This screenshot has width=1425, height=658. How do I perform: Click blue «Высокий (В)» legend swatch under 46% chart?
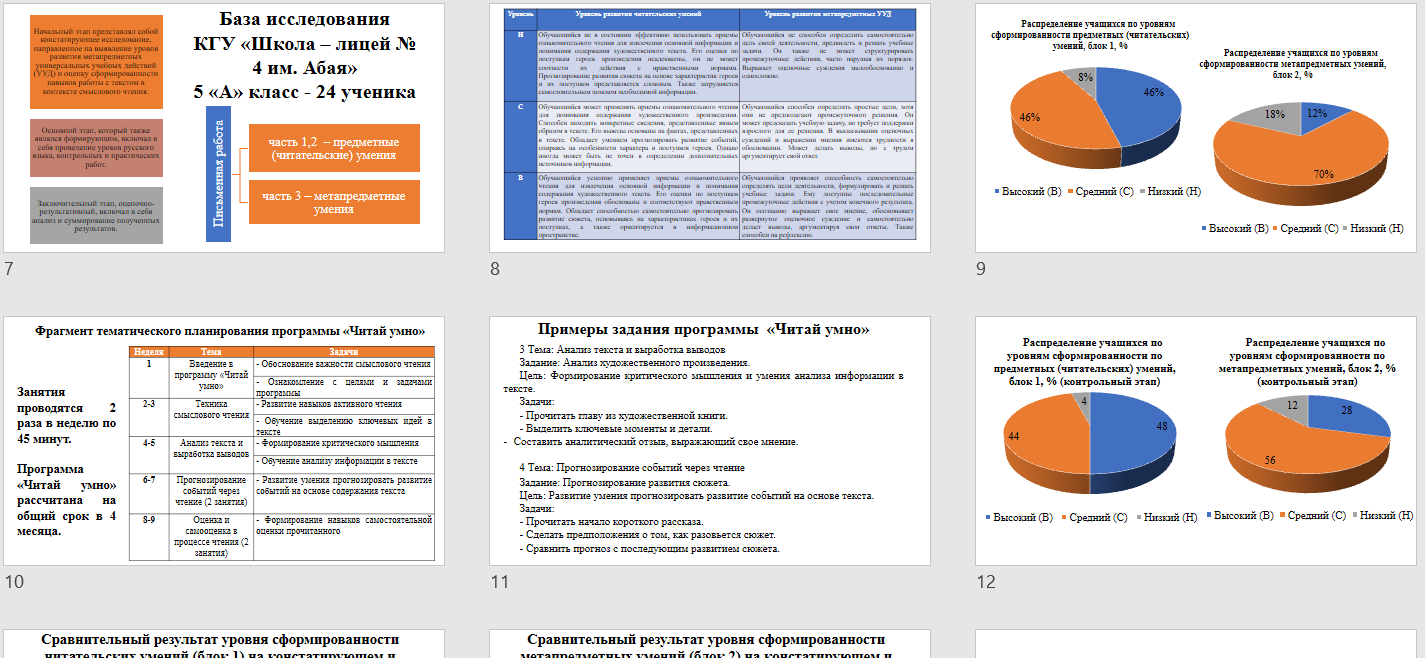tap(998, 190)
